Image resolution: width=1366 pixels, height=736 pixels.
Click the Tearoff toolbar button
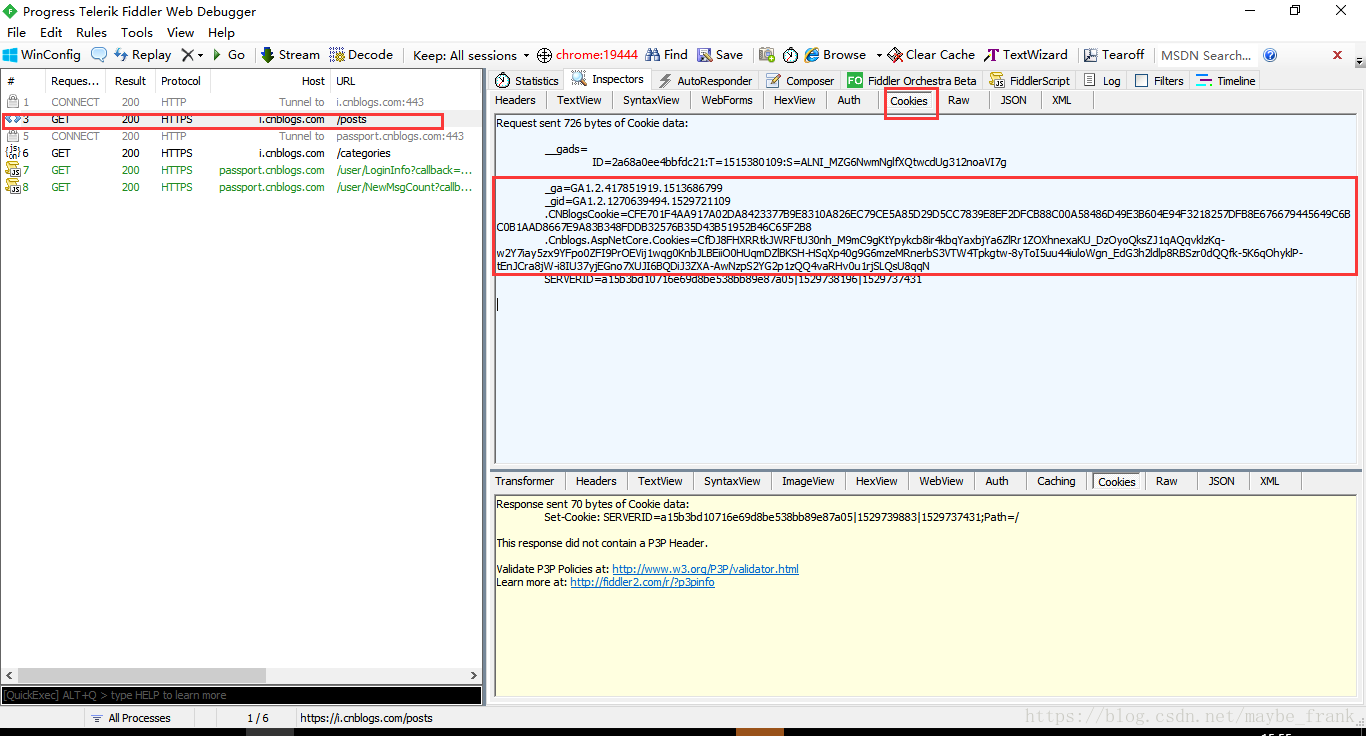tap(1113, 55)
